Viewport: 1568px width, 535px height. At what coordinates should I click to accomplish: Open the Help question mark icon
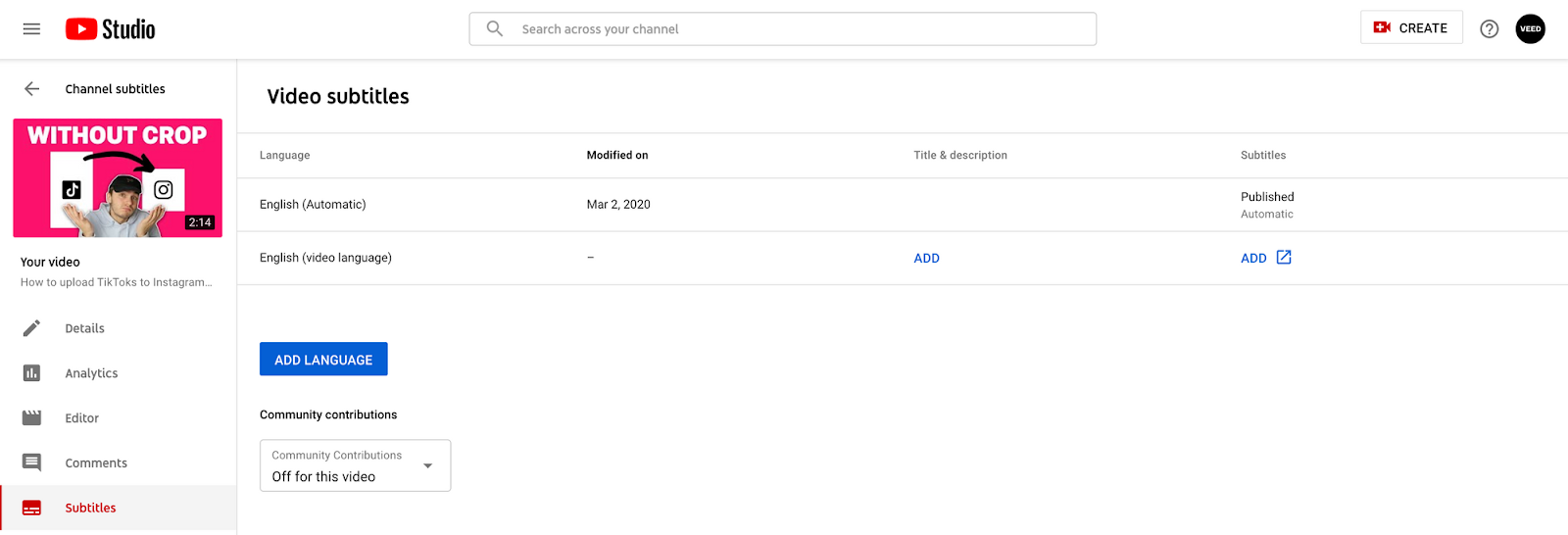pos(1490,29)
